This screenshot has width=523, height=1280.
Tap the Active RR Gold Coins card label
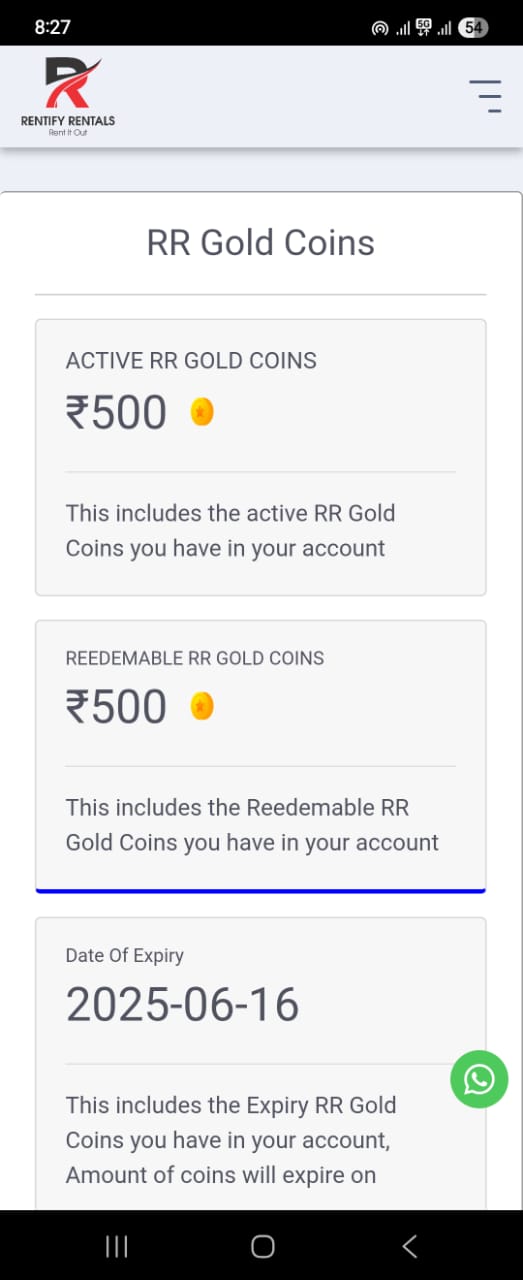[x=191, y=361]
